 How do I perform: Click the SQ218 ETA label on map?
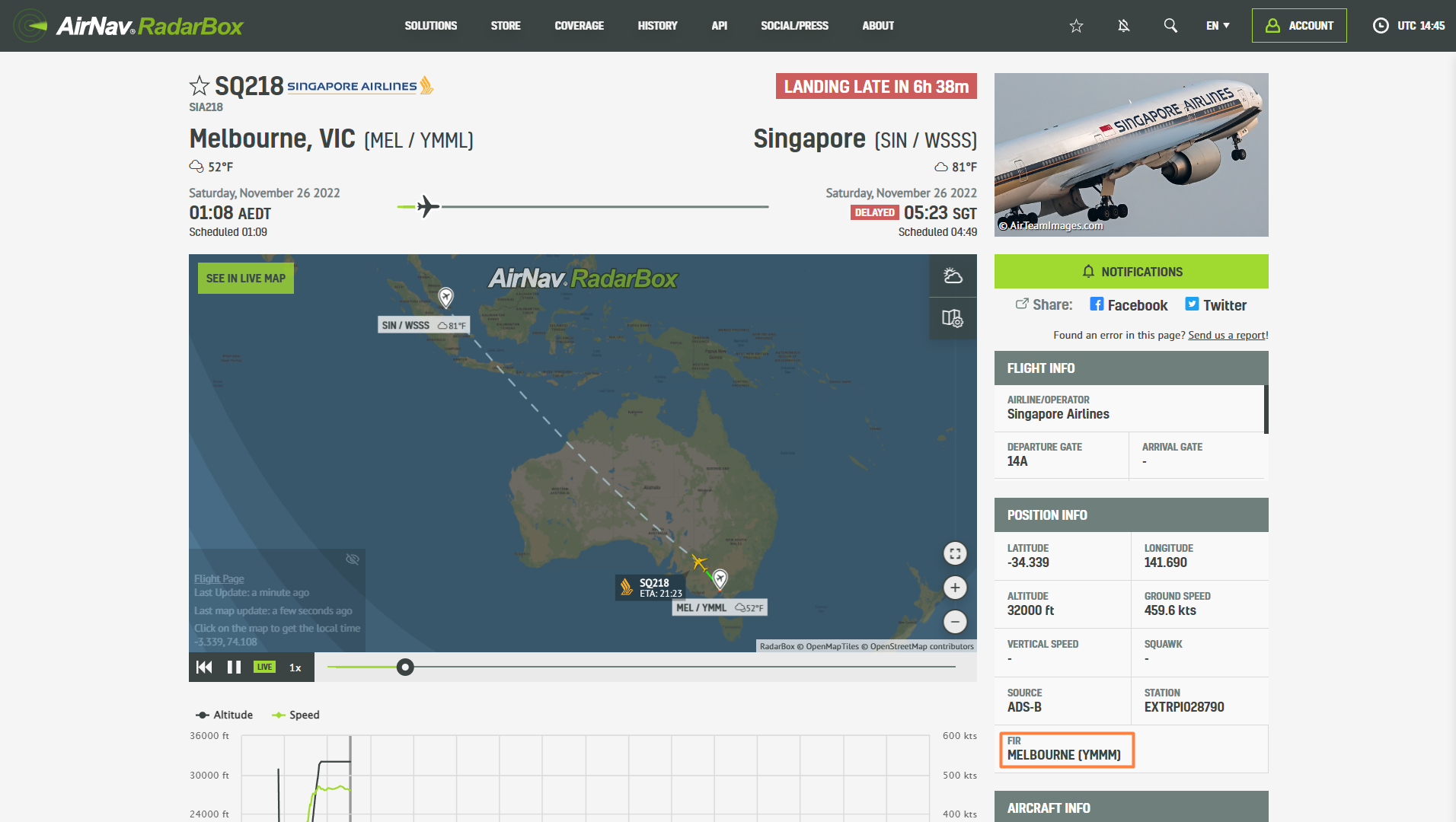click(650, 588)
